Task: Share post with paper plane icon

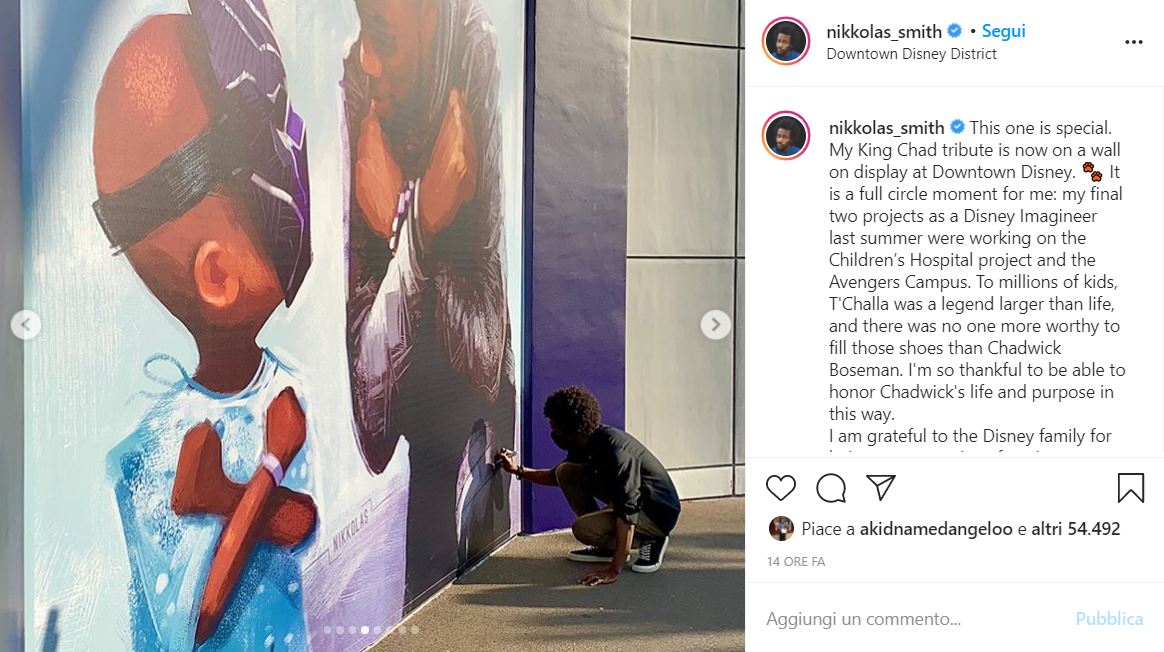Action: tap(880, 487)
